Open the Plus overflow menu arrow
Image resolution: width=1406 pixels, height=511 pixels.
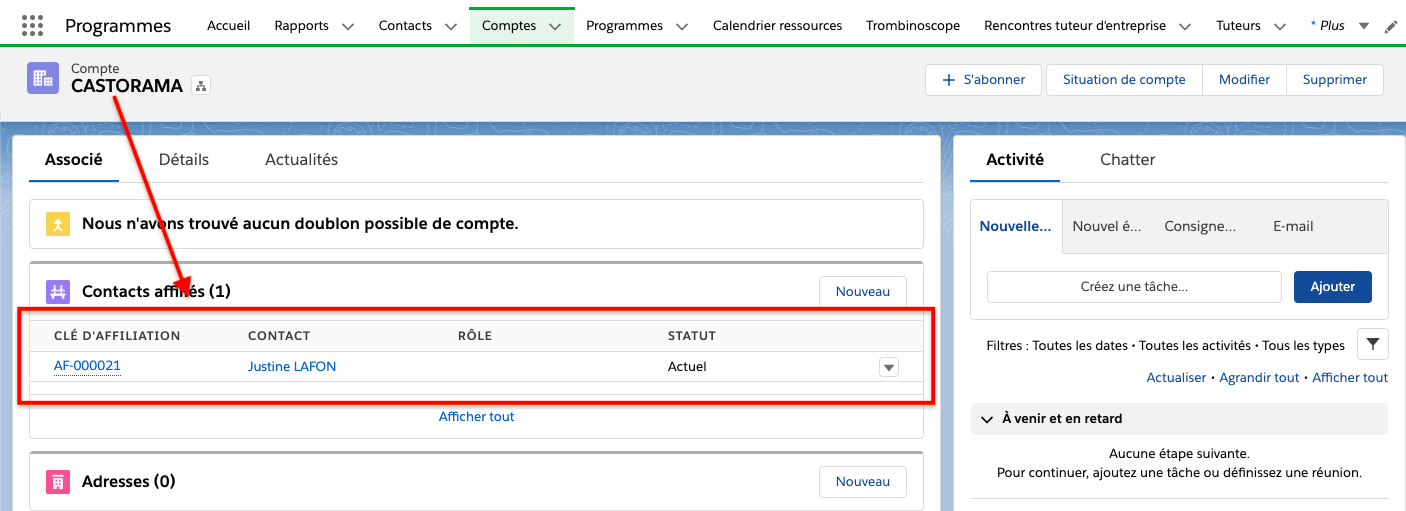pos(1364,26)
